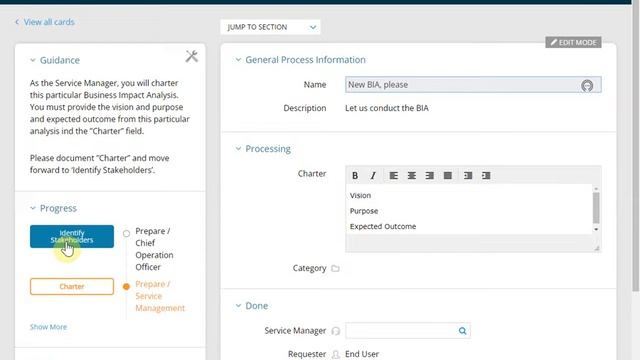This screenshot has height=360, width=640.
Task: Click the Charter progress button
Action: 72,287
